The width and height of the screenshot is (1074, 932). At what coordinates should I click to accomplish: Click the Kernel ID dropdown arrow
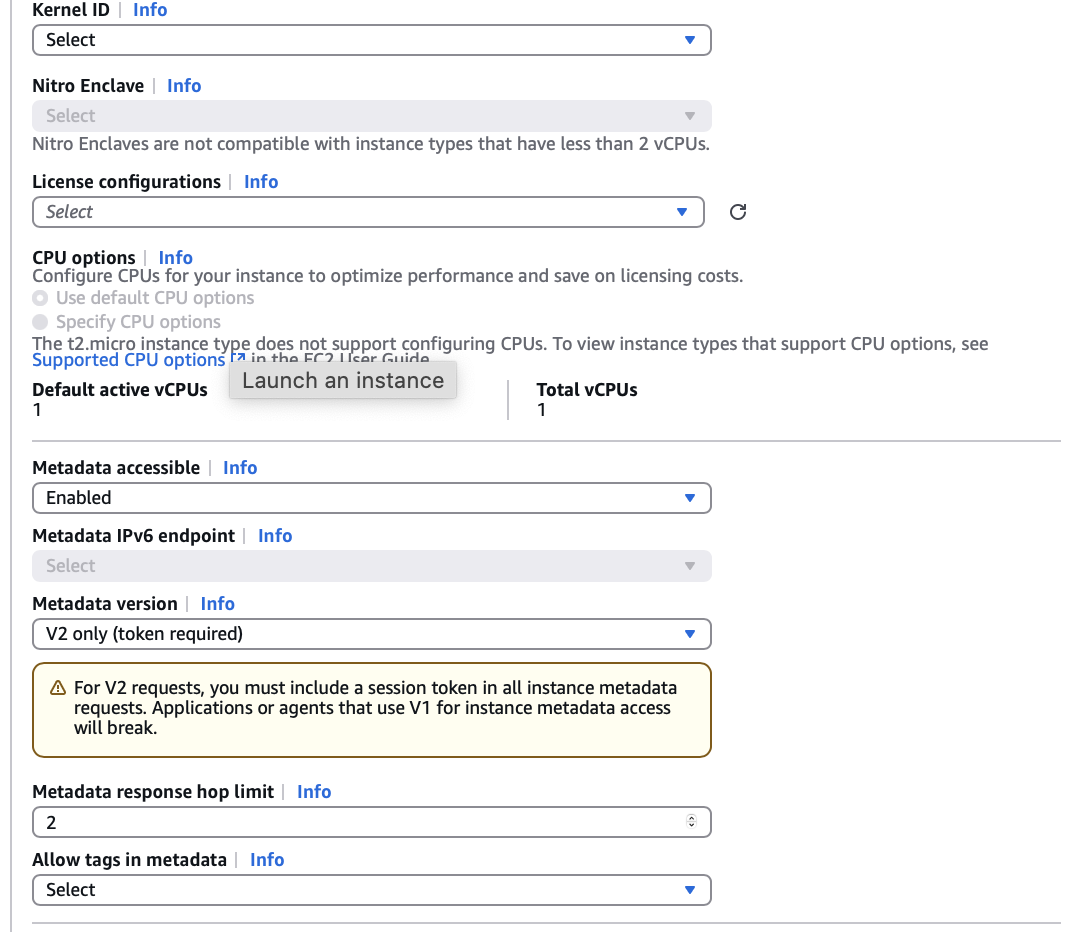click(689, 40)
